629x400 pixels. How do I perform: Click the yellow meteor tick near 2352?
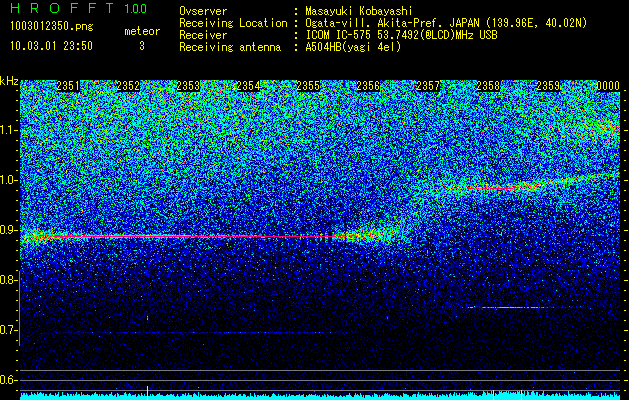point(147,392)
